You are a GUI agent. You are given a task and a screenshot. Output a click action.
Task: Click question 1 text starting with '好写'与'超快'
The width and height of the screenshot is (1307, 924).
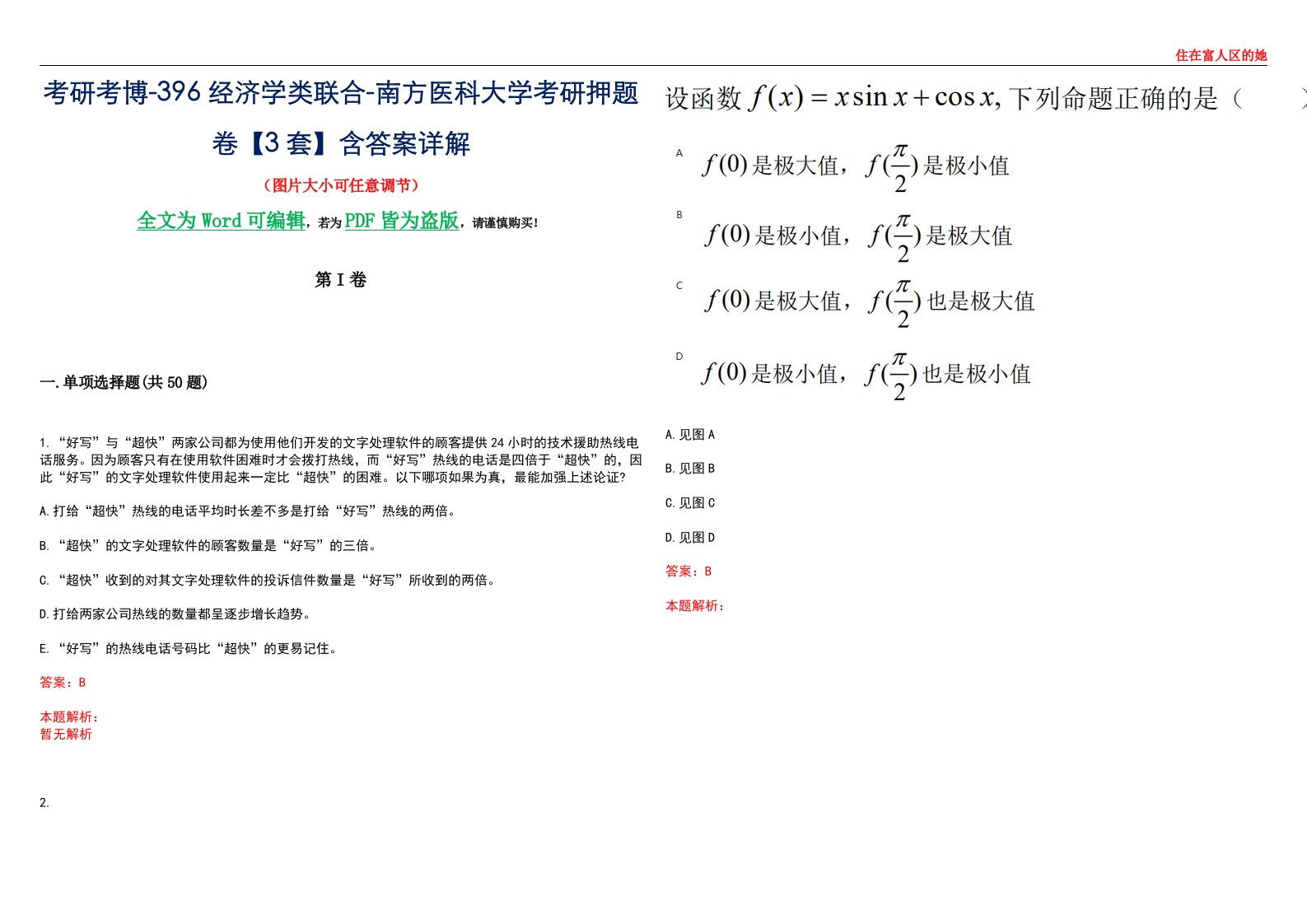tap(341, 460)
